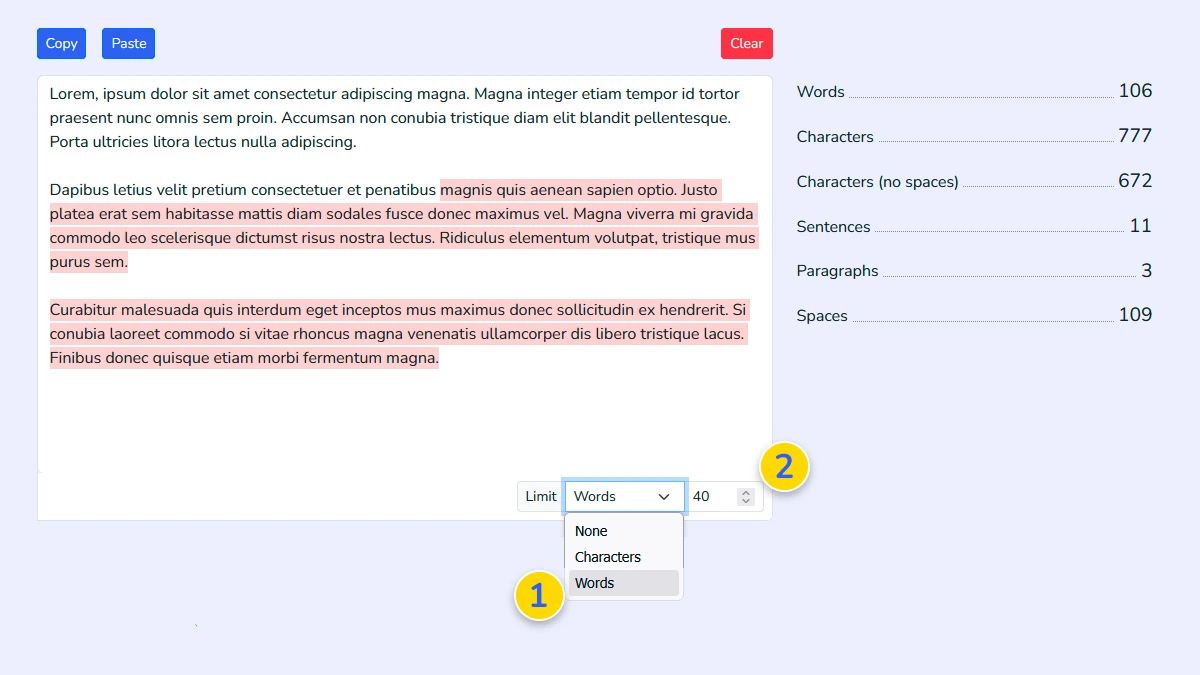Click the Copy button
Screen dimensions: 1200x675
coord(60,43)
